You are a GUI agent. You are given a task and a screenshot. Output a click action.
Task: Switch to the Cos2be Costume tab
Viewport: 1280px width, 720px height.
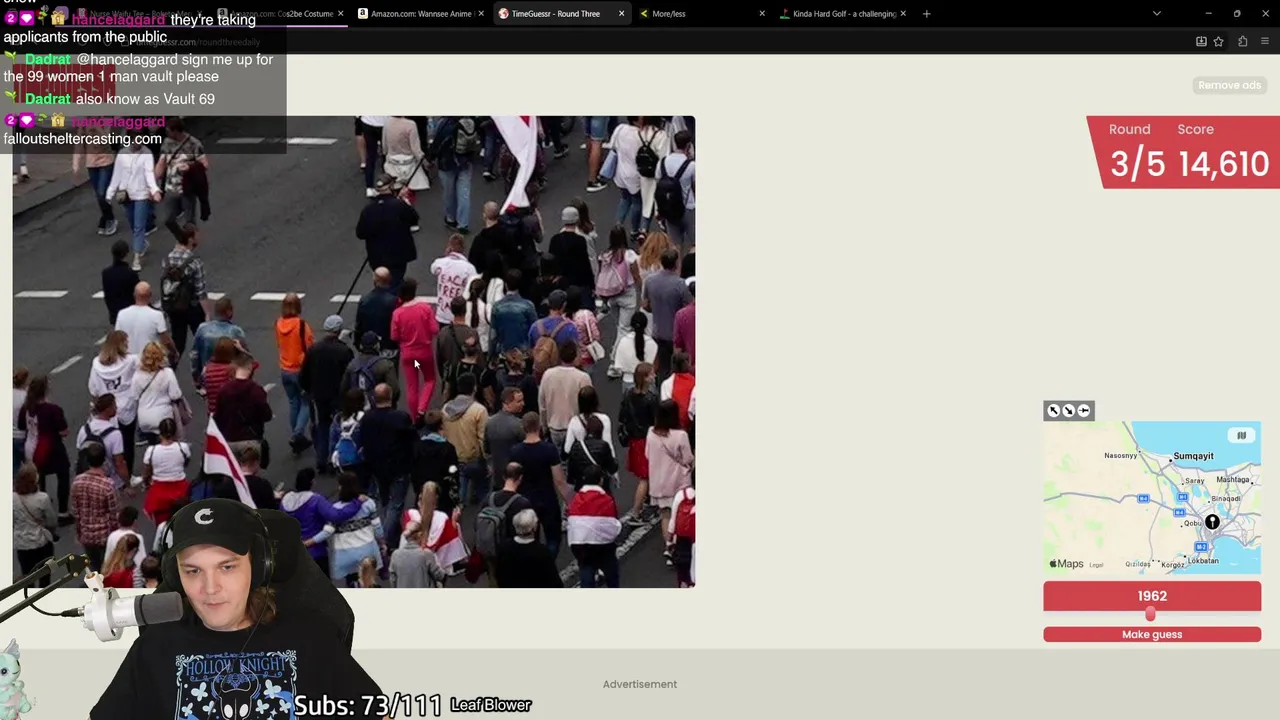pyautogui.click(x=281, y=14)
